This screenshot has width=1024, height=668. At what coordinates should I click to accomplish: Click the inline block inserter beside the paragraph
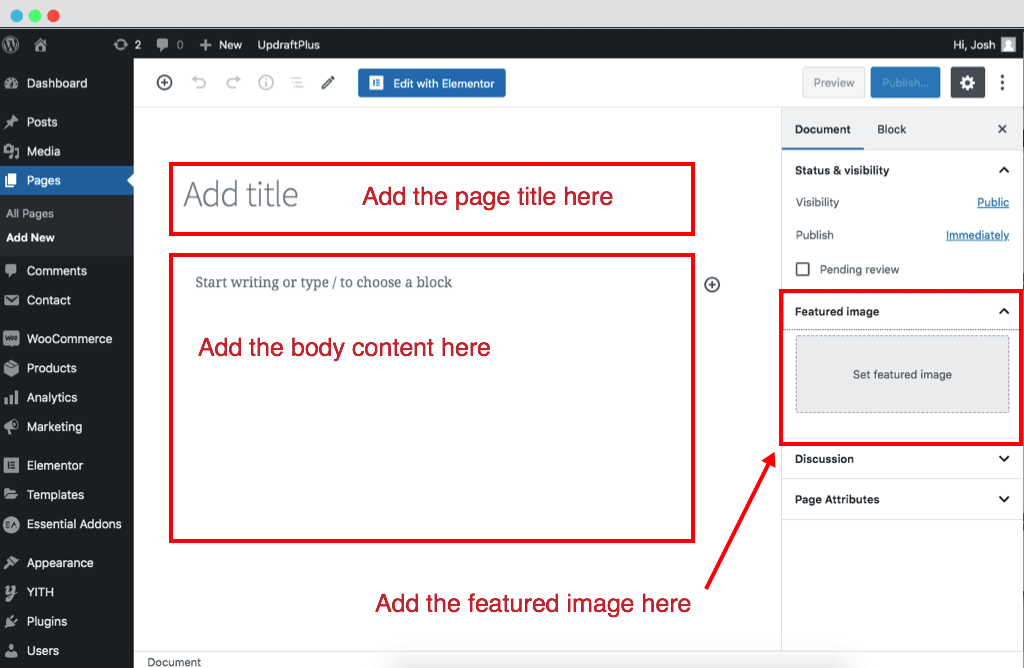pos(712,284)
